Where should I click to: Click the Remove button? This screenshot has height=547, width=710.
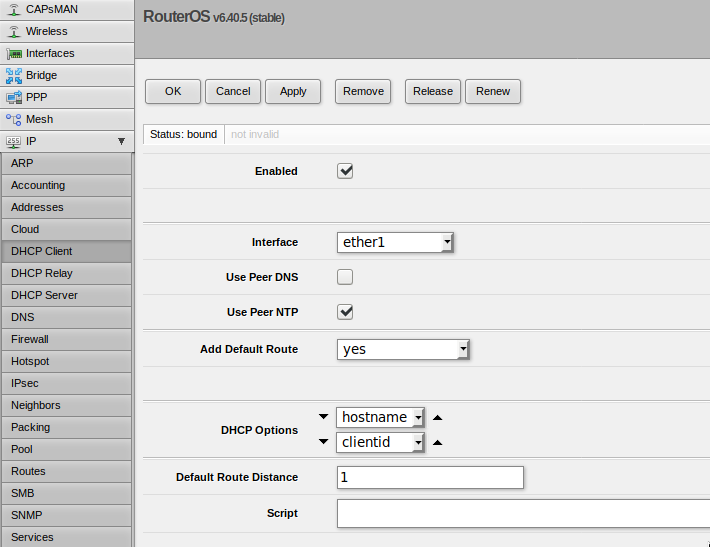(x=363, y=91)
